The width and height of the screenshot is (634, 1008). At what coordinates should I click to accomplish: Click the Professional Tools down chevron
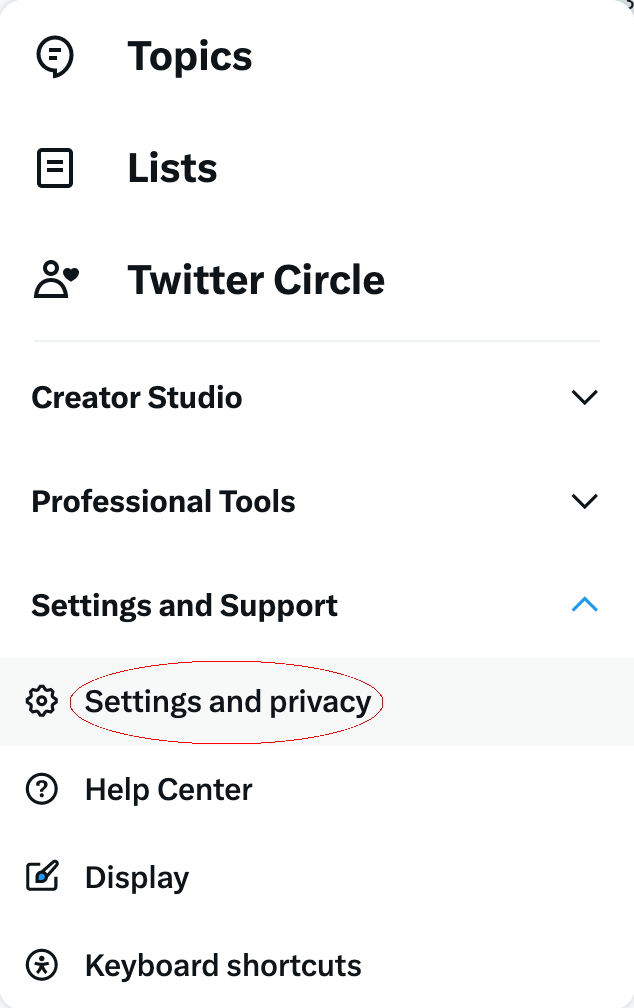point(585,501)
